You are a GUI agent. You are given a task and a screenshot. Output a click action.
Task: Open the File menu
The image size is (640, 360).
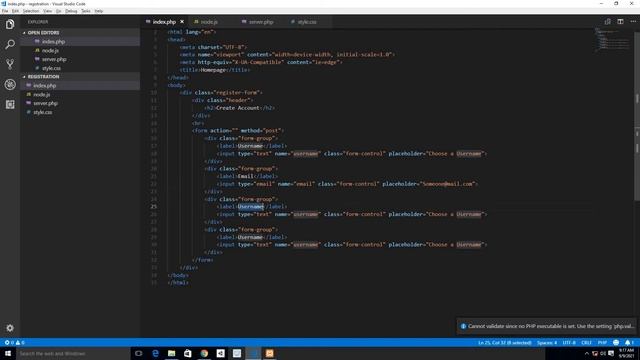5,11
